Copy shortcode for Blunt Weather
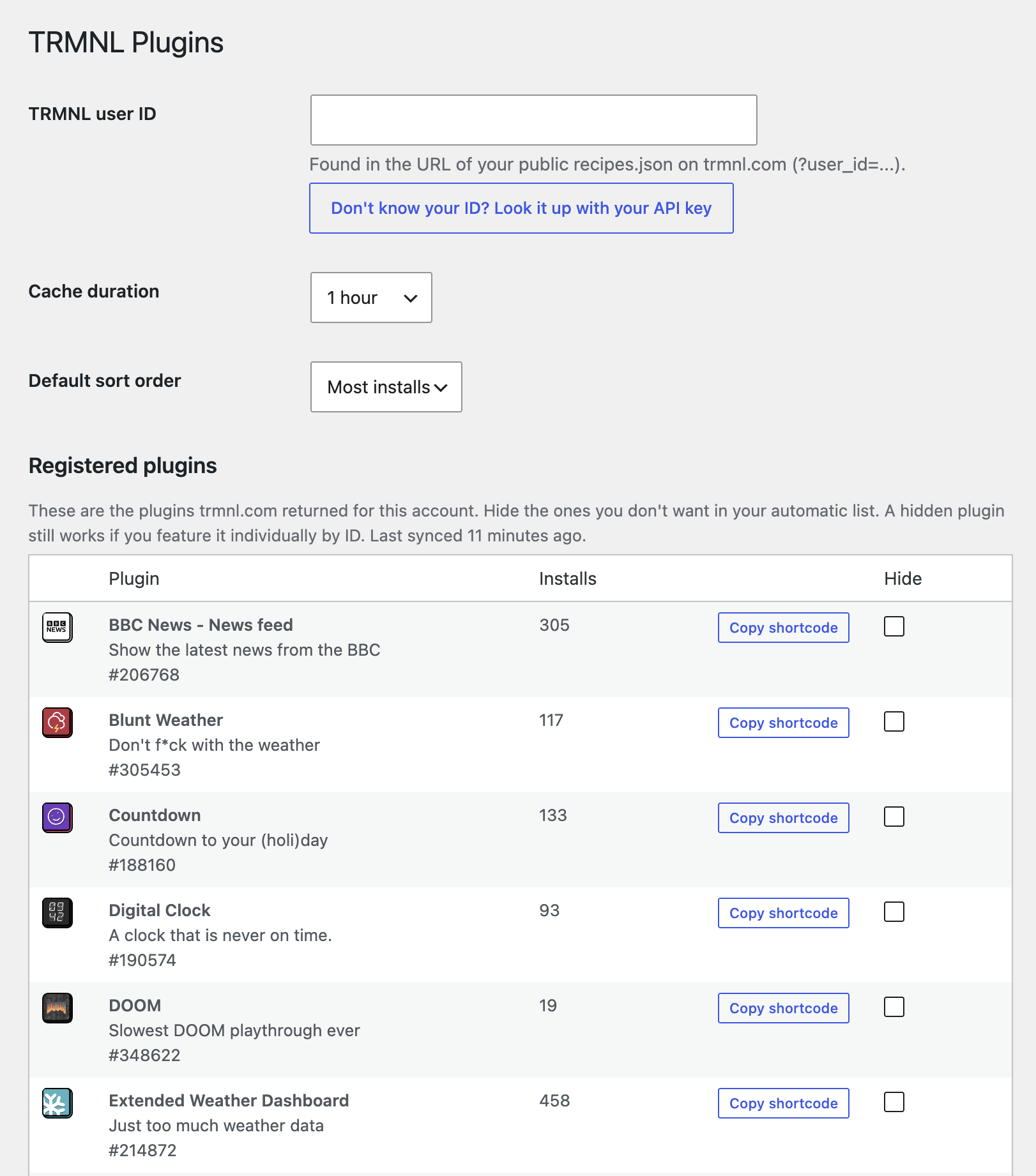Viewport: 1036px width, 1176px height. (784, 723)
